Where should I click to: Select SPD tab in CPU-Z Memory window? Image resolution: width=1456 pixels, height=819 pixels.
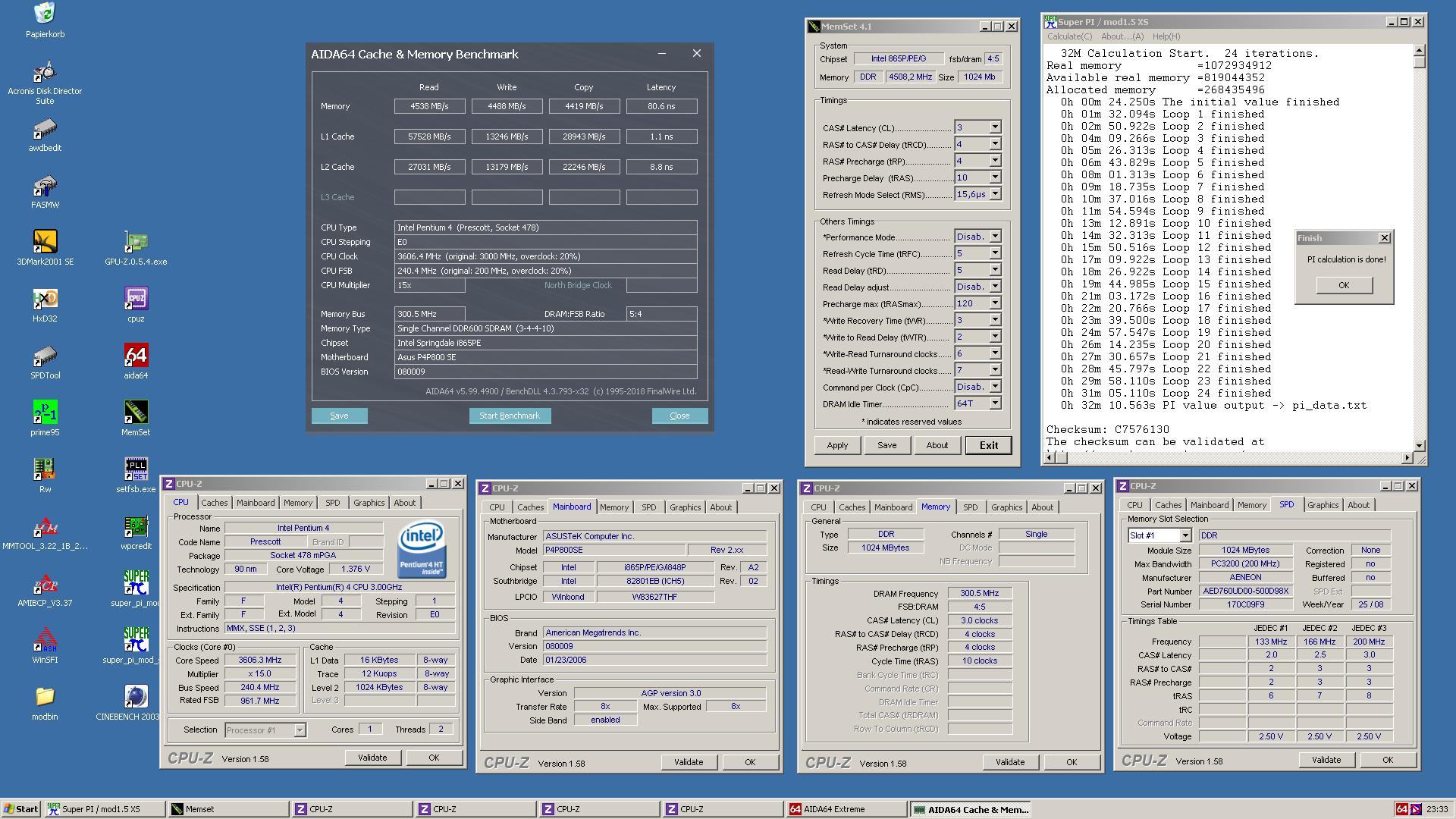(970, 507)
